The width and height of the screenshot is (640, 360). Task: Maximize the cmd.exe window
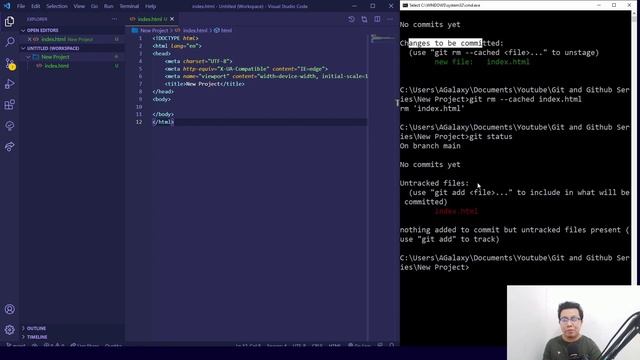point(614,5)
